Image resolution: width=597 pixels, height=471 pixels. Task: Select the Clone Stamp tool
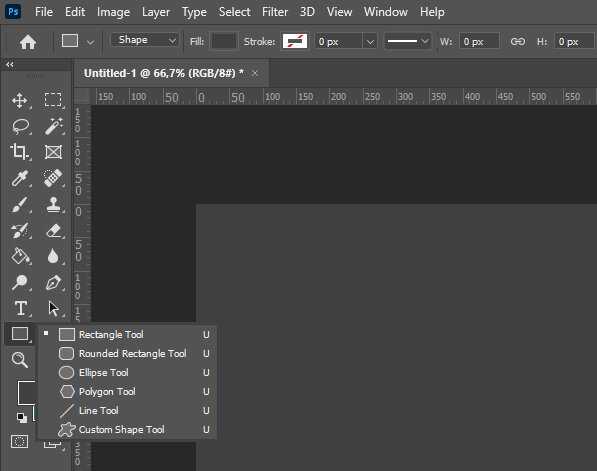coord(53,204)
